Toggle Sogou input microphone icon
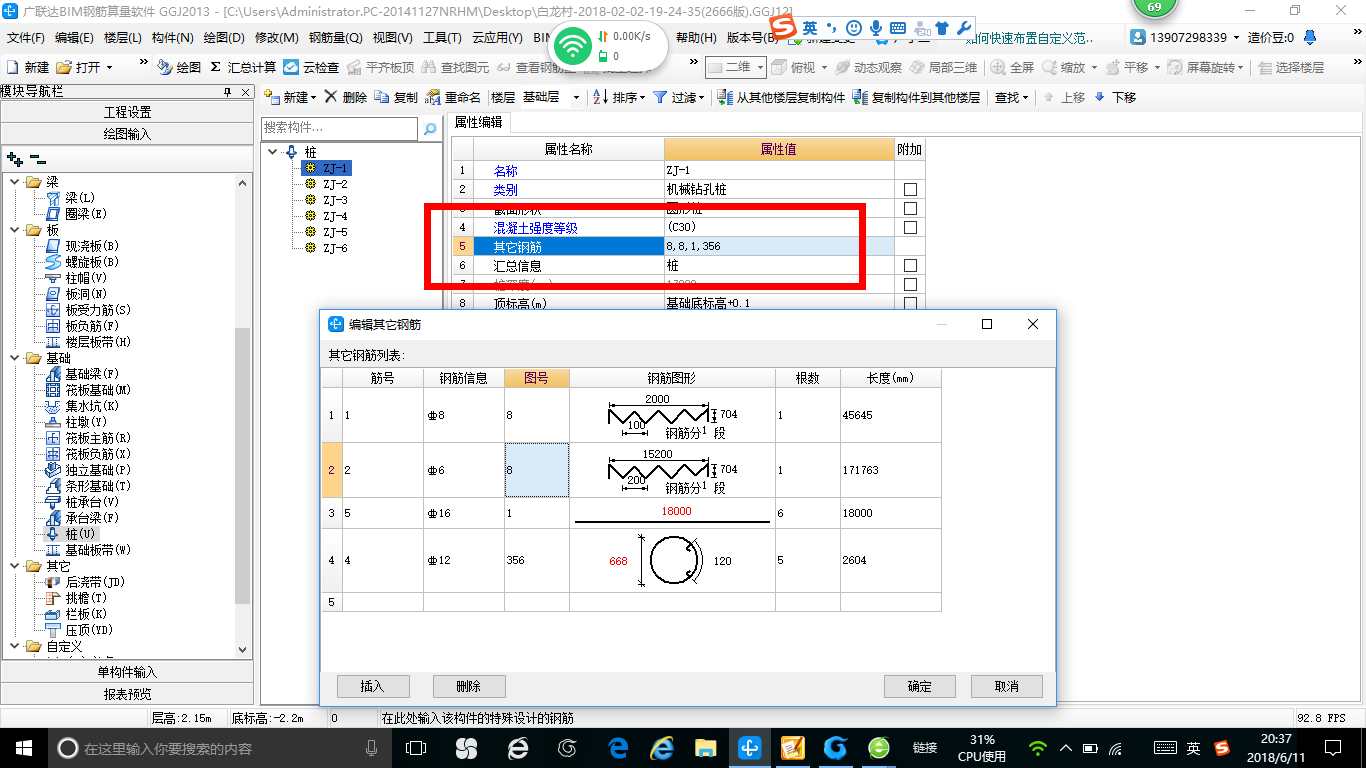Image resolution: width=1366 pixels, height=768 pixels. (876, 28)
